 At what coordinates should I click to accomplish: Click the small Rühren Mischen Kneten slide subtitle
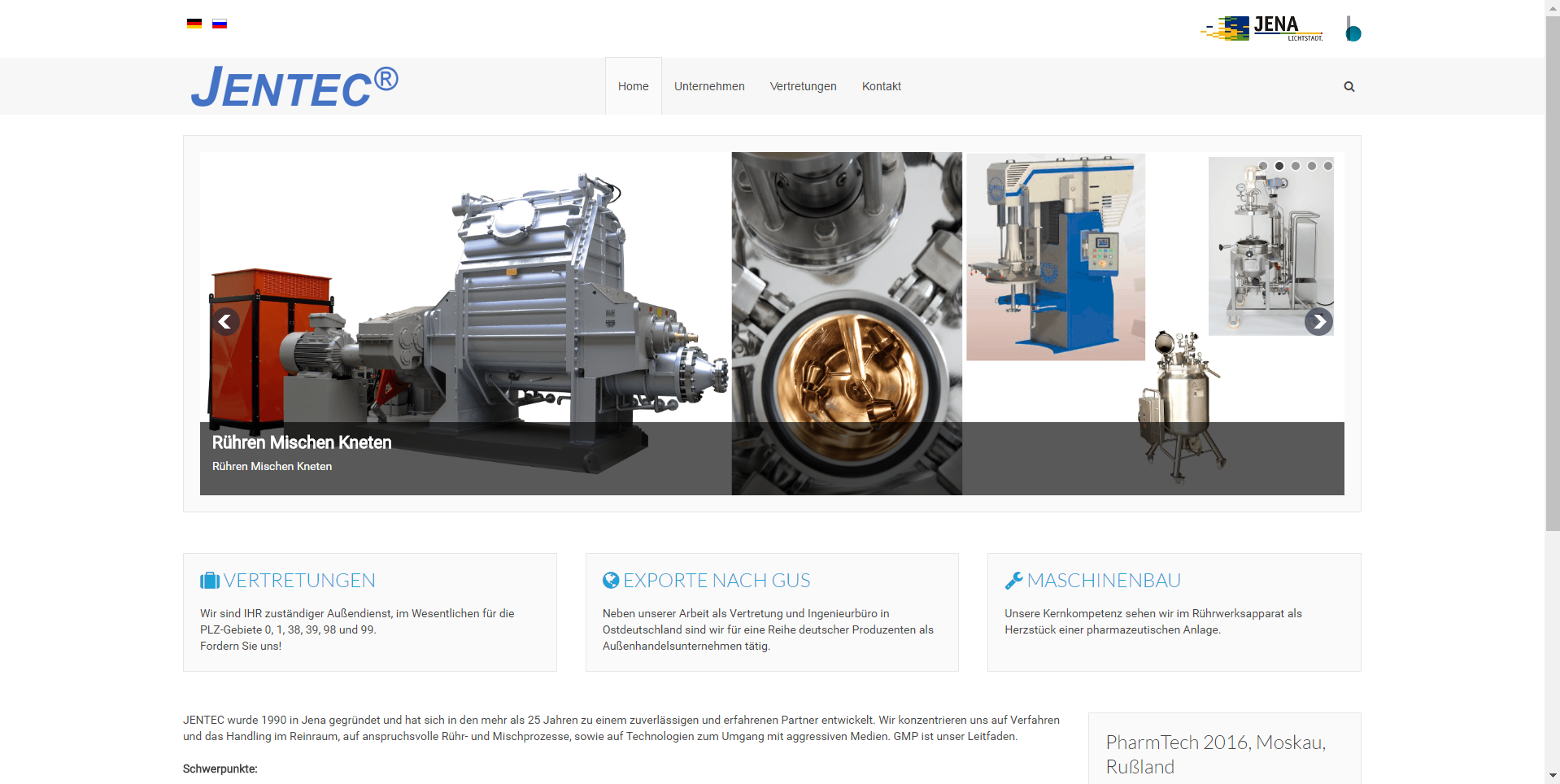tap(272, 466)
